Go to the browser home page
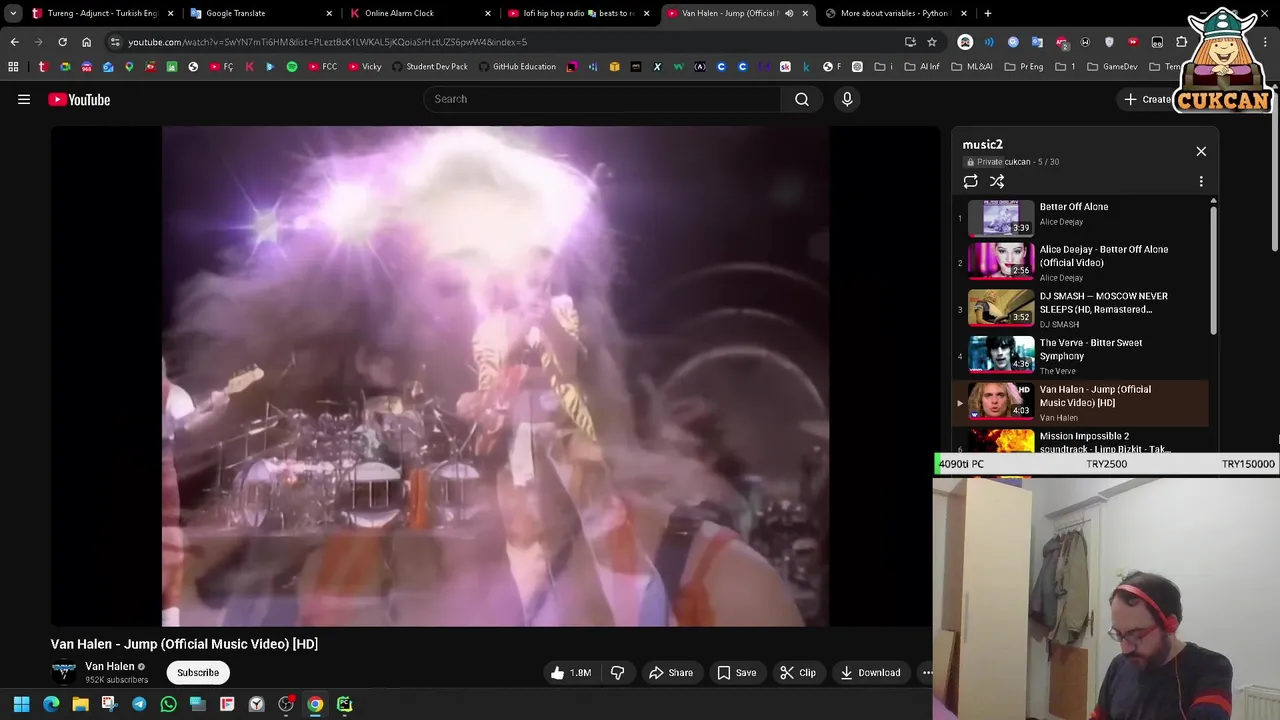Screen dimensions: 1280x720 (86, 42)
